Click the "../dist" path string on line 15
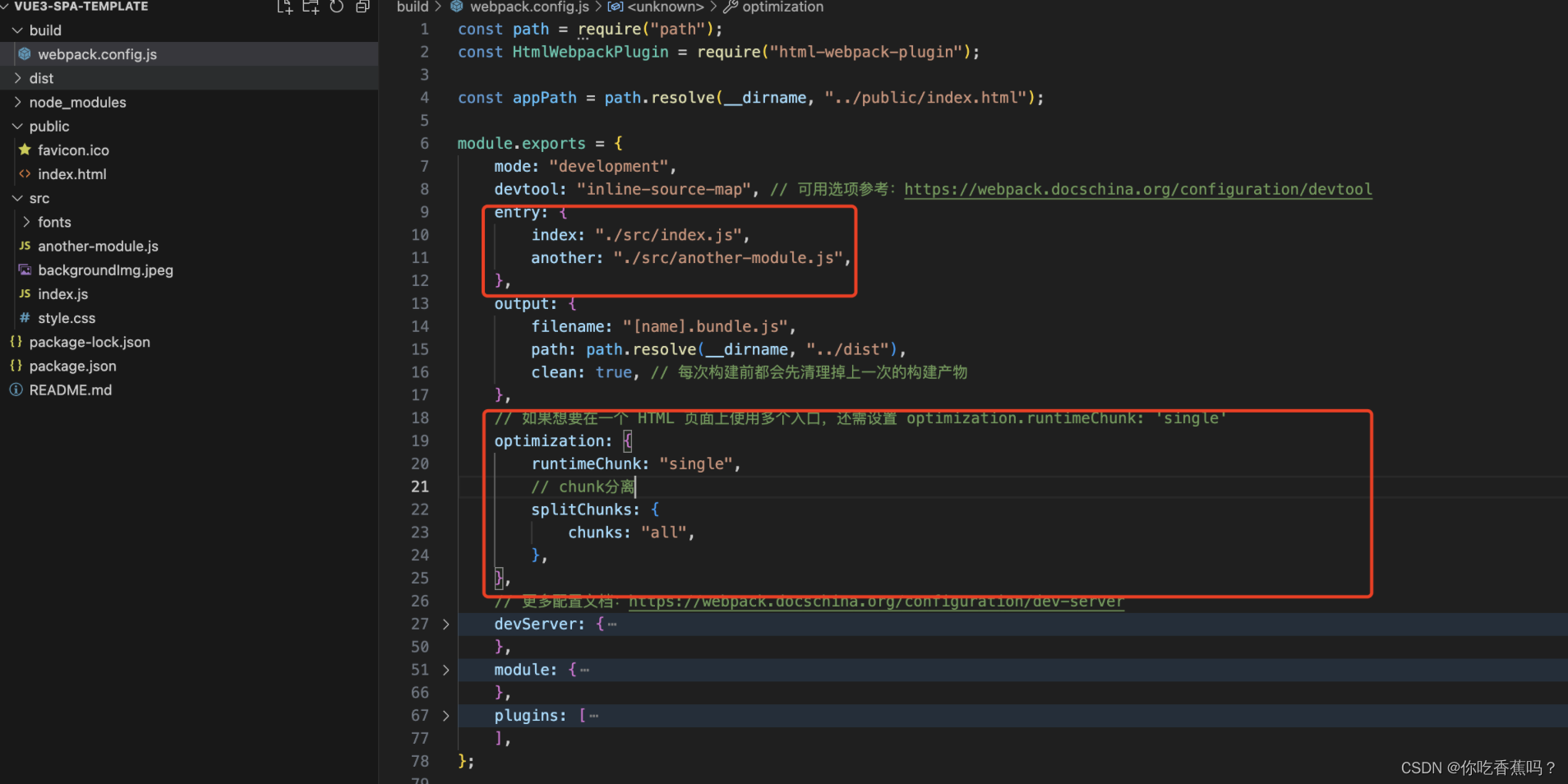The height and width of the screenshot is (784, 1568). point(847,350)
